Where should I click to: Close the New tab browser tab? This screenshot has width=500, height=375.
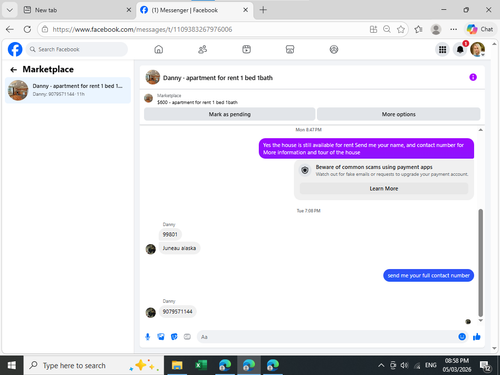coord(129,10)
